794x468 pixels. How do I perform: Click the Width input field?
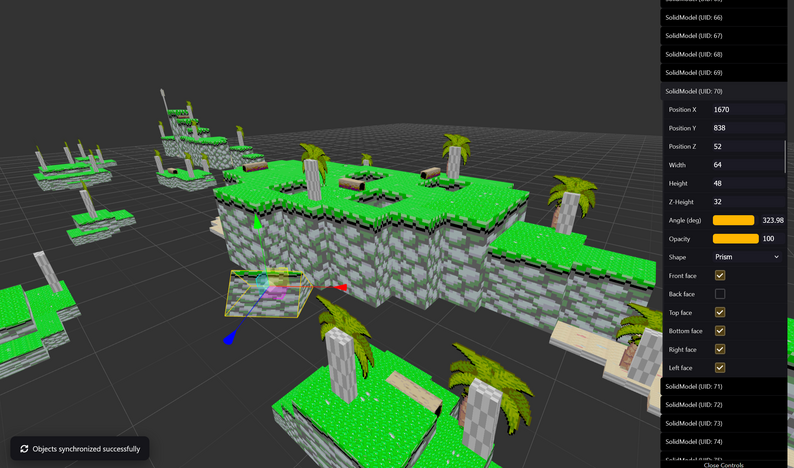749,165
